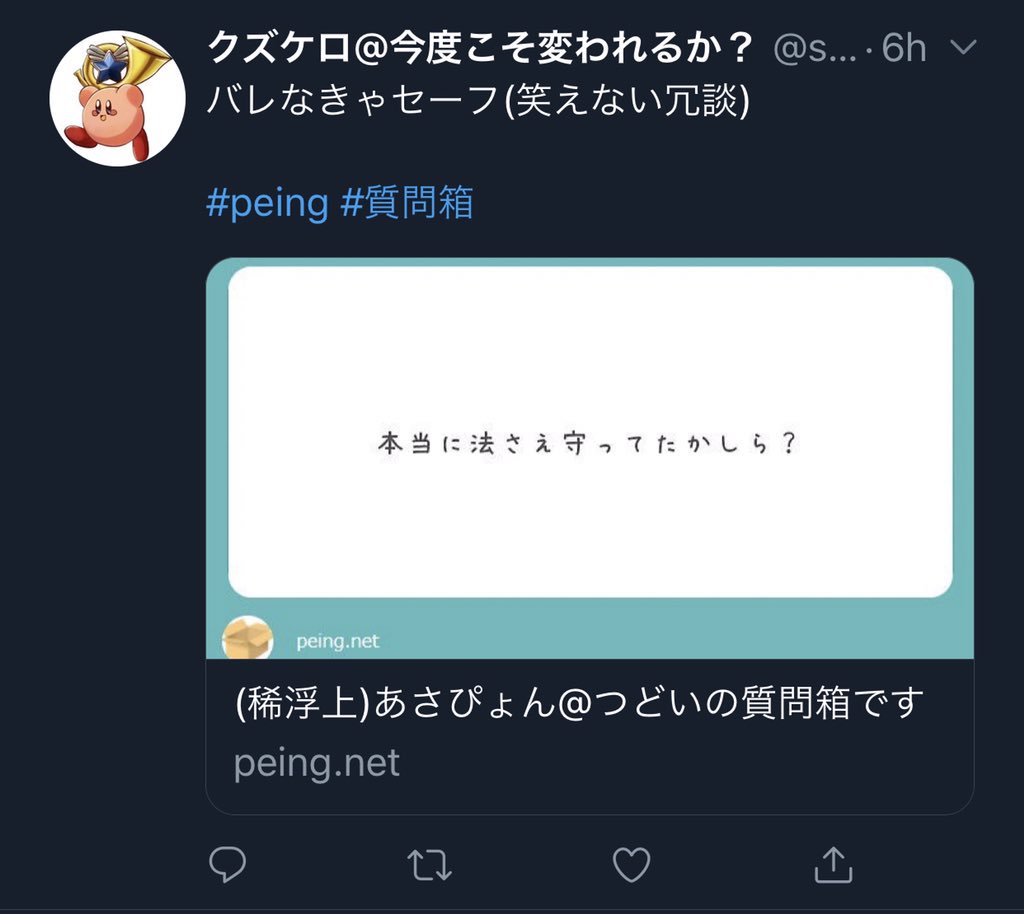This screenshot has width=1024, height=914.
Task: Open the #peing hashtag
Action: tap(267, 202)
